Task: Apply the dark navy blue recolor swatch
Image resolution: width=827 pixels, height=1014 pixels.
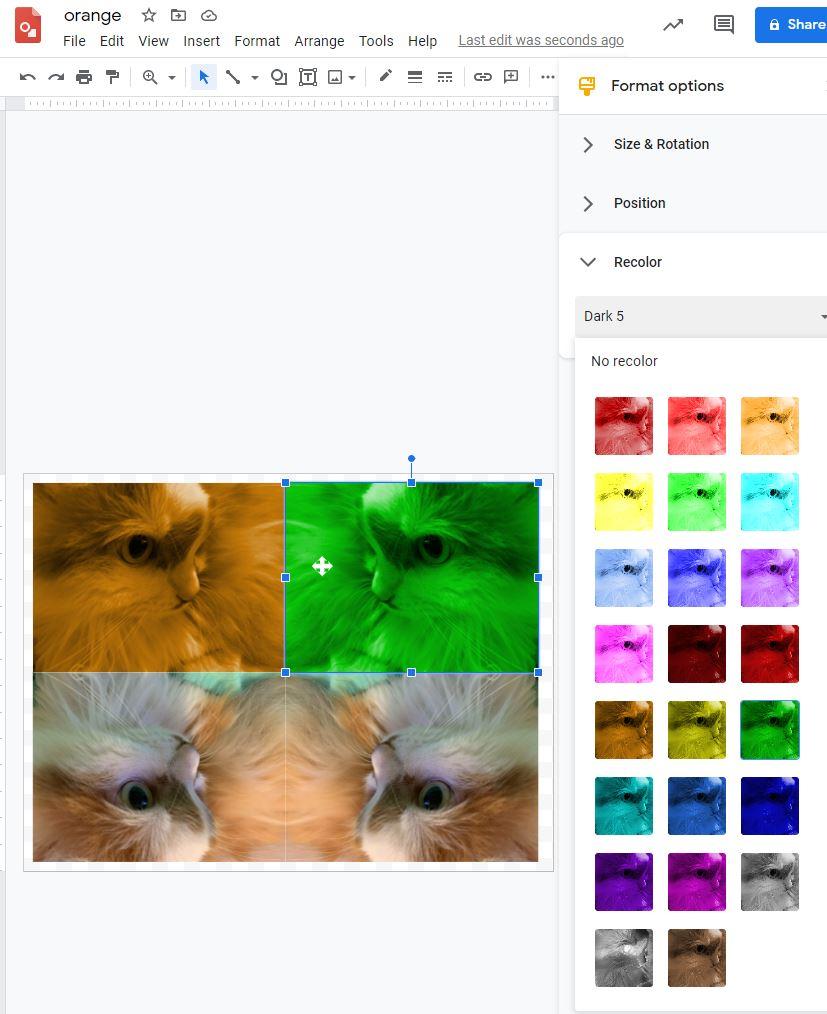Action: tap(769, 806)
